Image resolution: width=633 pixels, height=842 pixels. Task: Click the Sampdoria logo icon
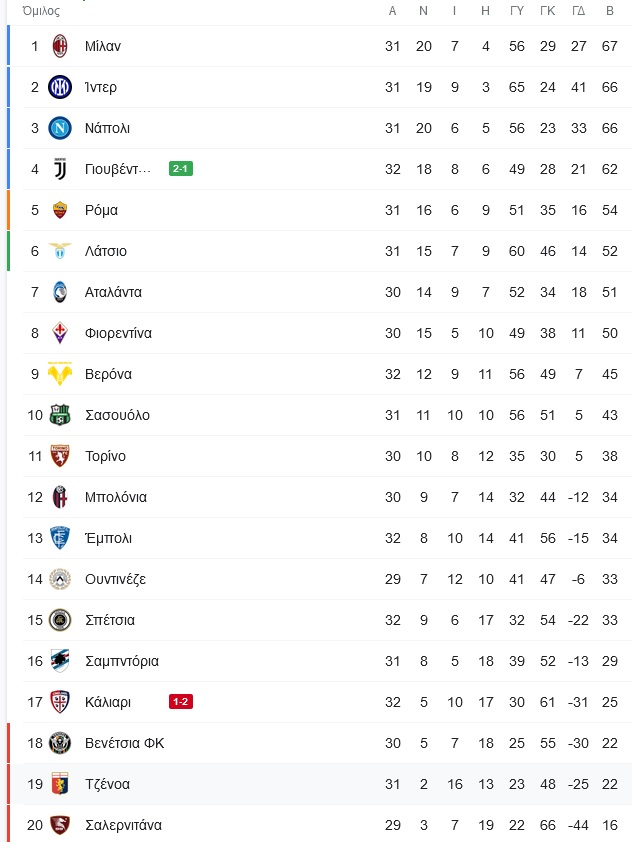(60, 661)
